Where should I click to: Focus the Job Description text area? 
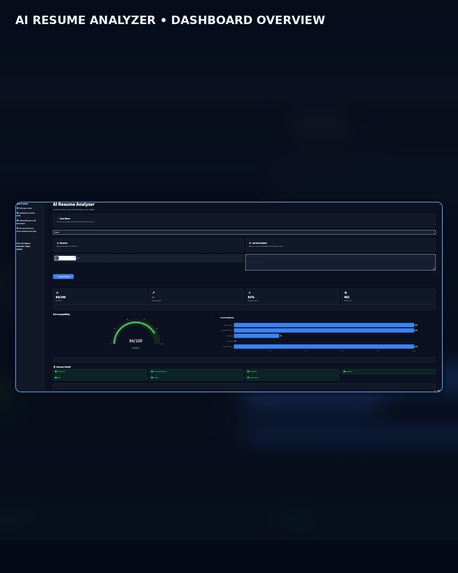coord(340,262)
